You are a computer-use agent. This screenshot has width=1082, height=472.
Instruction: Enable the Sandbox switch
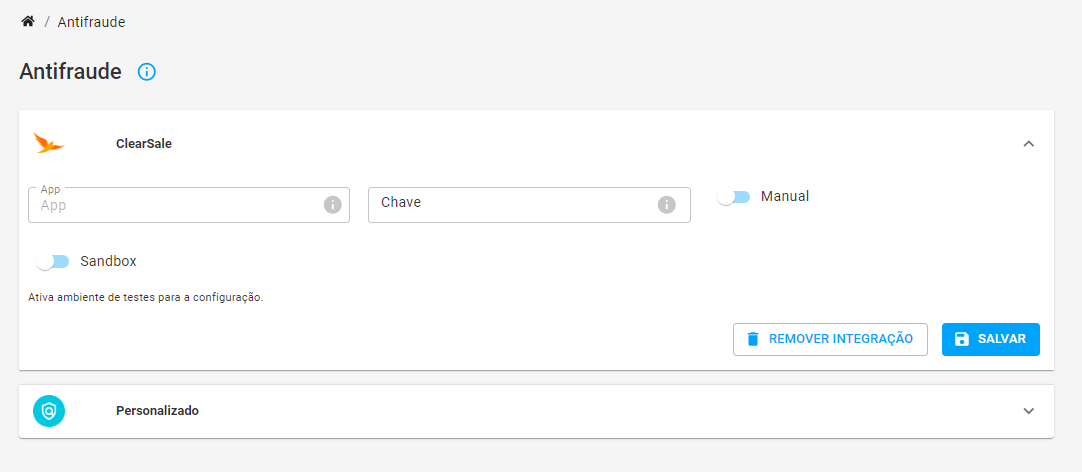(x=52, y=262)
